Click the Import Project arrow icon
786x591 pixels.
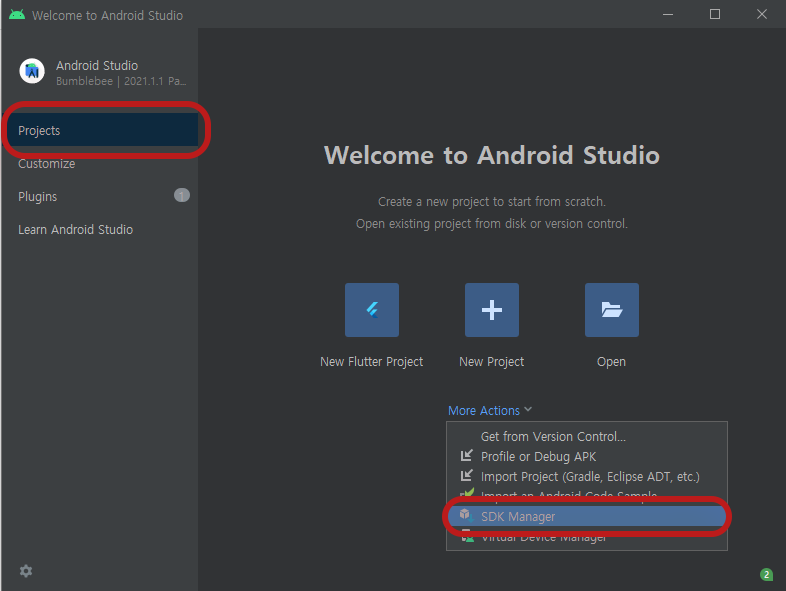(467, 476)
